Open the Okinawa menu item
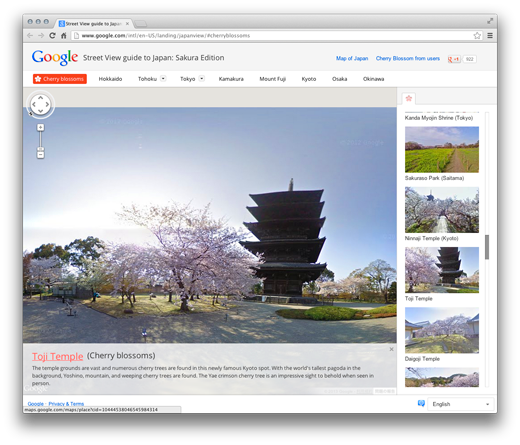This screenshot has width=520, height=445. point(373,79)
